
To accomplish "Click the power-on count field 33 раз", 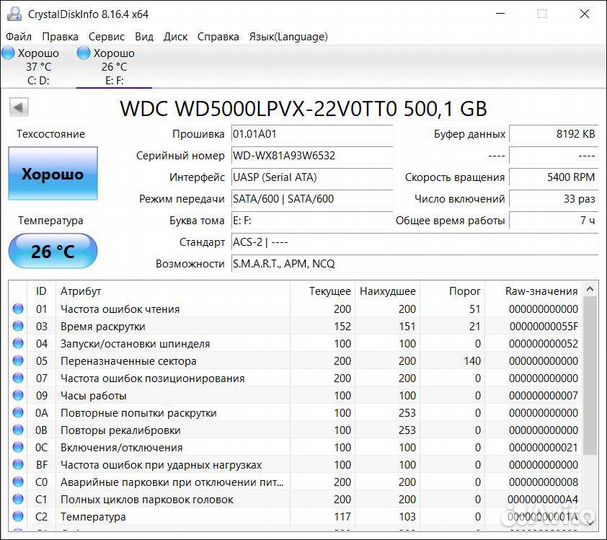I will (x=554, y=199).
